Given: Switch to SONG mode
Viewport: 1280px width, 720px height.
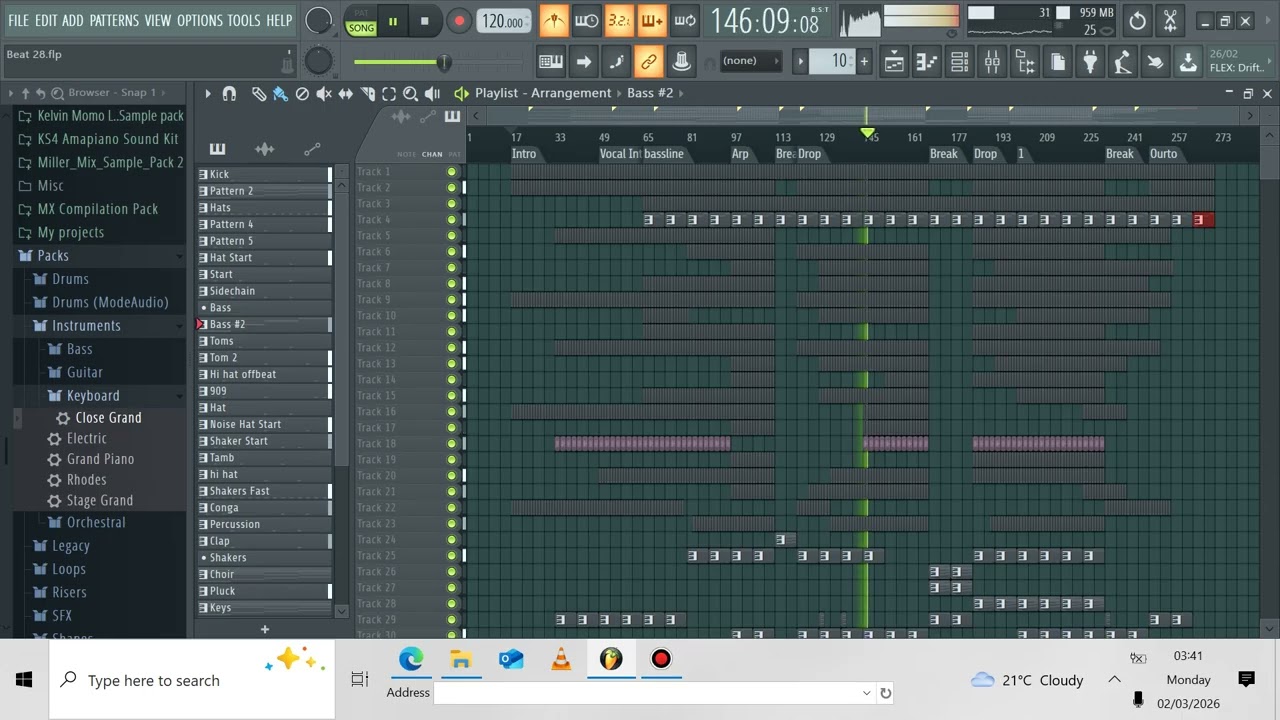Looking at the screenshot, I should (361, 28).
